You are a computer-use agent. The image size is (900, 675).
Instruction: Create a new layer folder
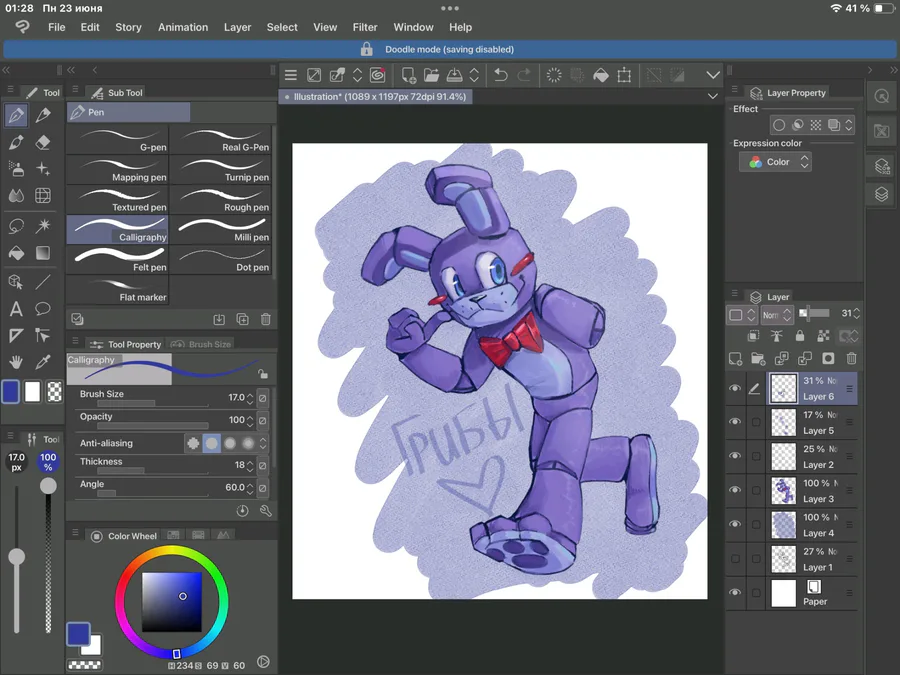coord(758,359)
